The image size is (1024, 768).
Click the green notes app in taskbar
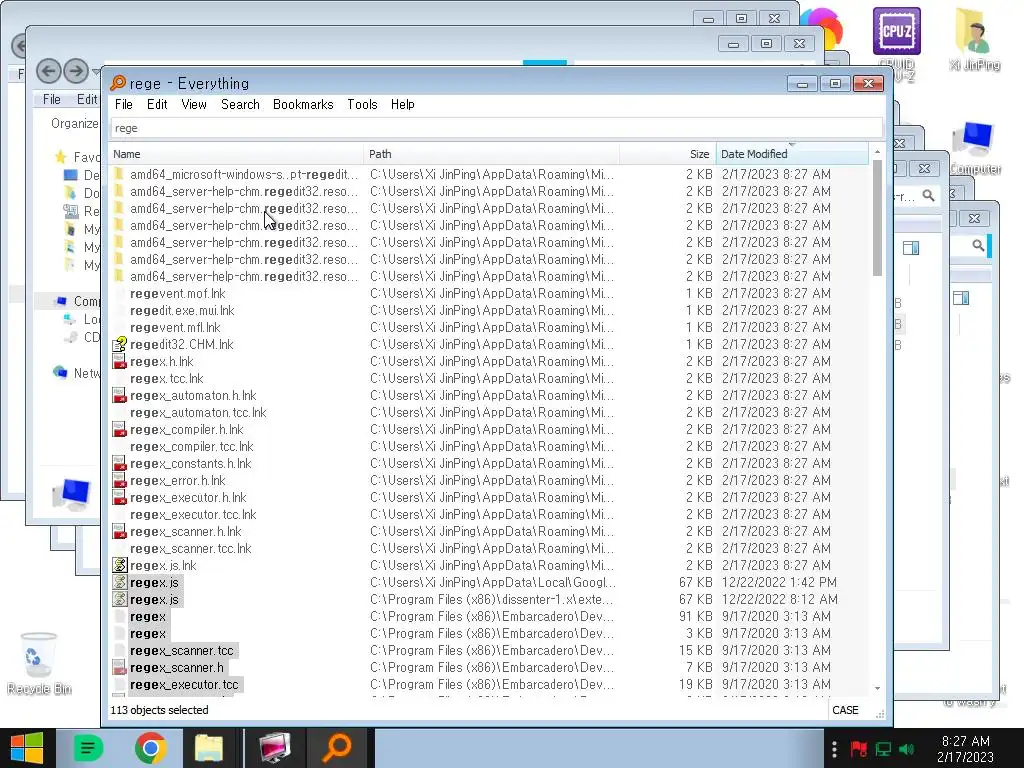click(88, 748)
